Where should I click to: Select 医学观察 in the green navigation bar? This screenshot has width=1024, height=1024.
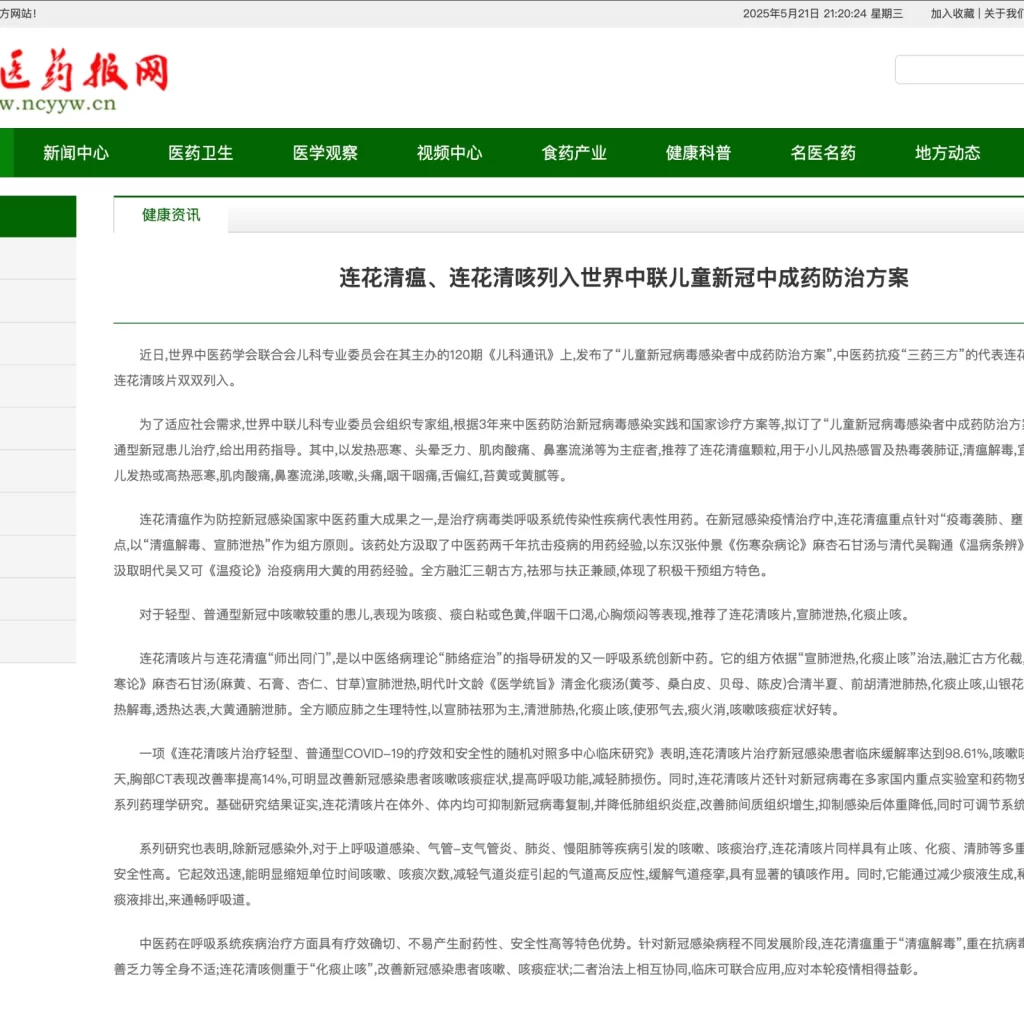(325, 153)
